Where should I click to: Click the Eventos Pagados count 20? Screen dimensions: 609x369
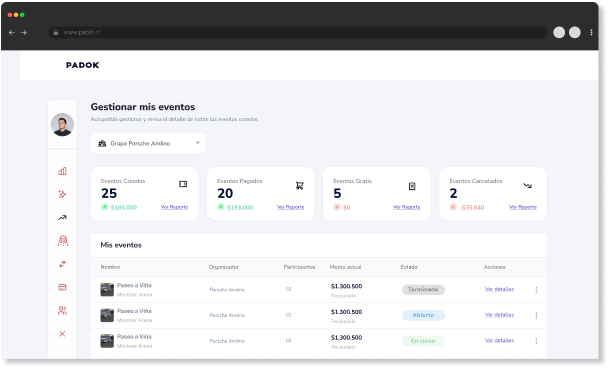225,193
